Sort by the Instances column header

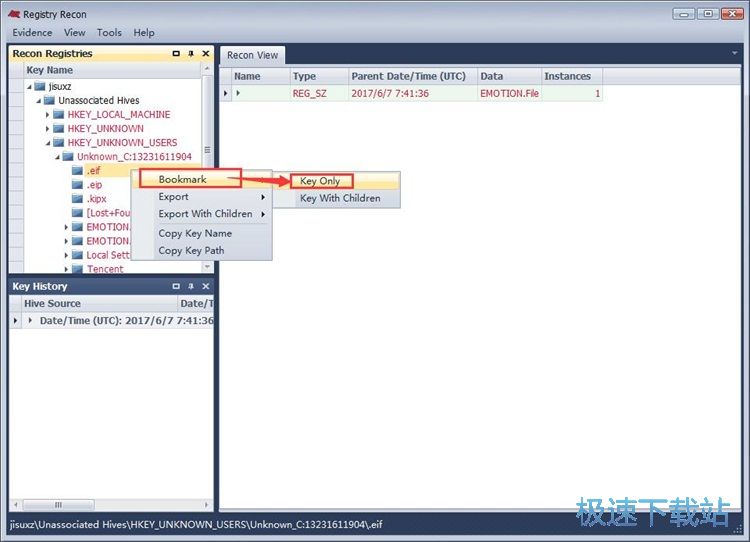pyautogui.click(x=572, y=76)
